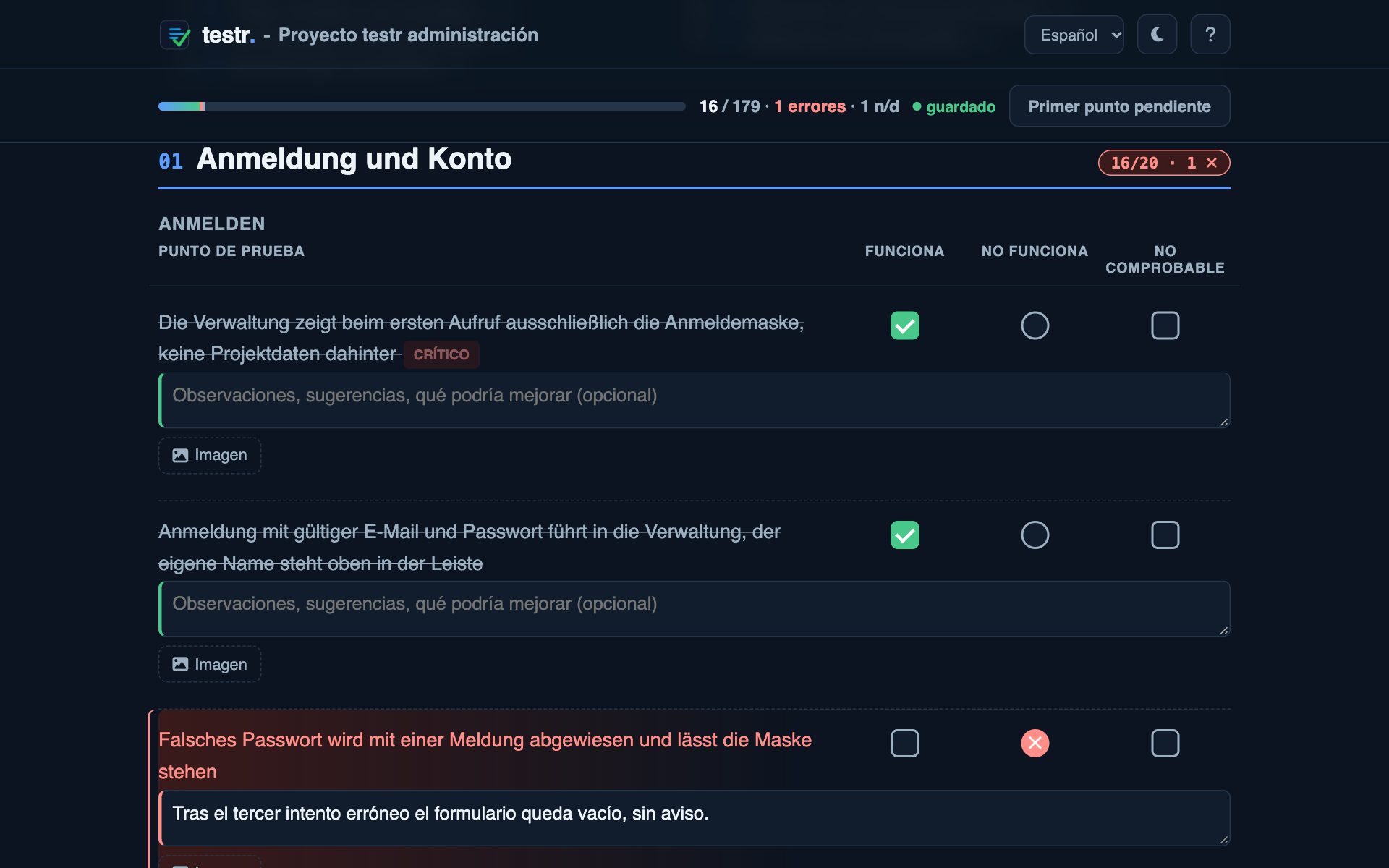Click the CRÍTICO tag
Viewport: 1389px width, 868px height.
[x=441, y=354]
